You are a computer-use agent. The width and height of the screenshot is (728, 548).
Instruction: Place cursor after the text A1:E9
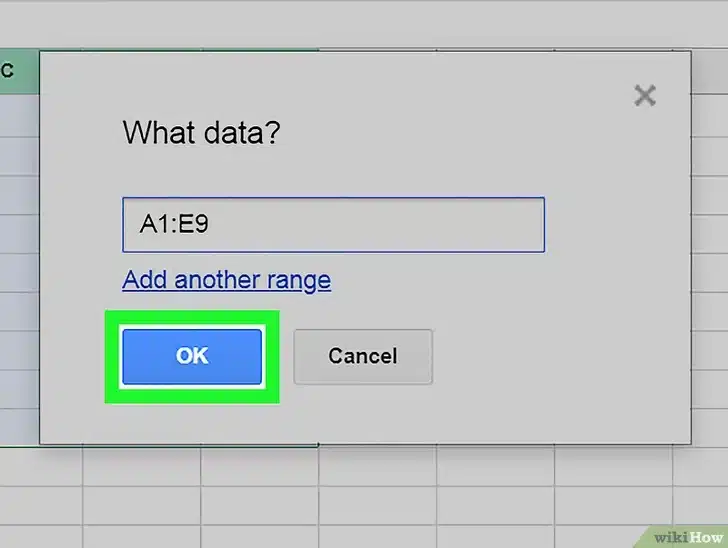(x=212, y=224)
